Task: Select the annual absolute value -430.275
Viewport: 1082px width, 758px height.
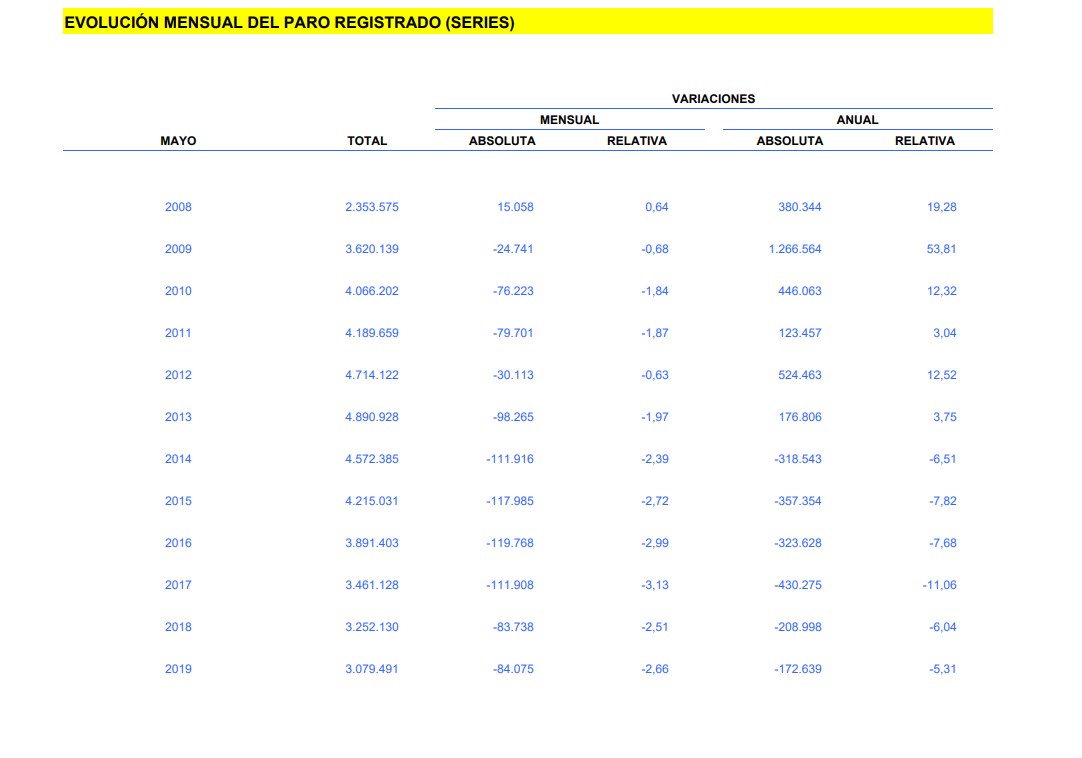Action: [798, 585]
